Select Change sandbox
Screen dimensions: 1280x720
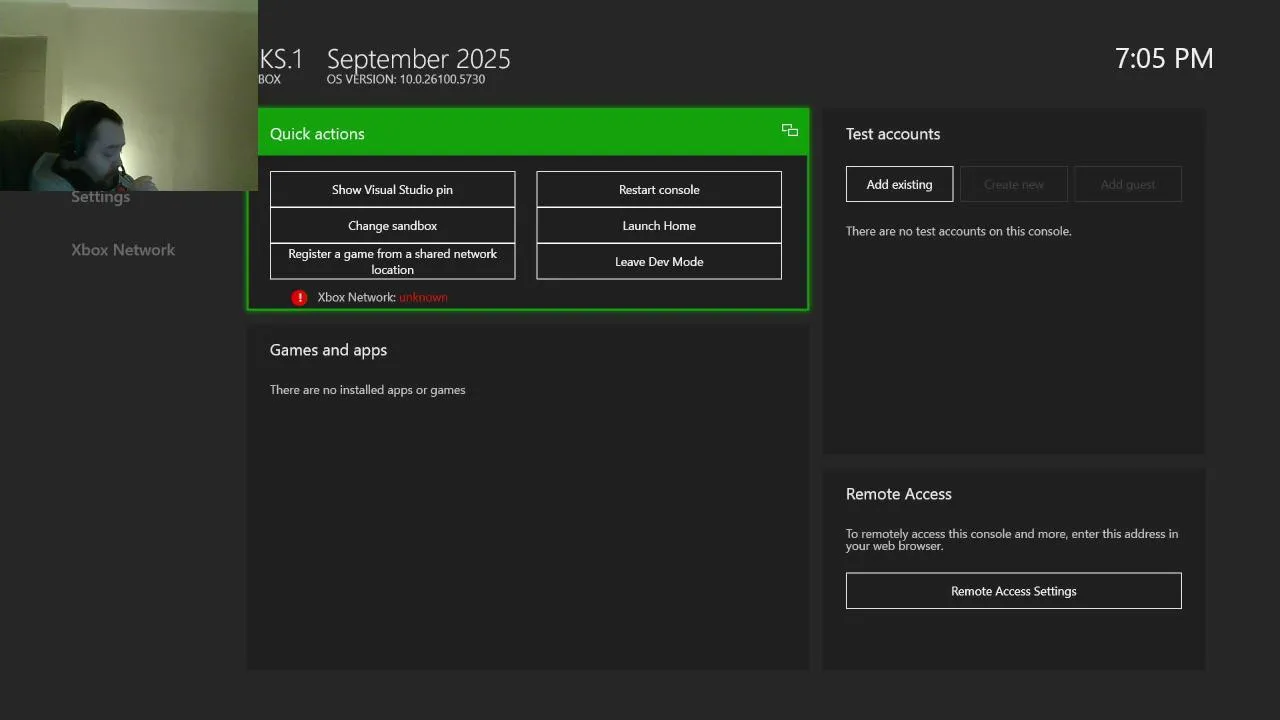click(x=392, y=226)
